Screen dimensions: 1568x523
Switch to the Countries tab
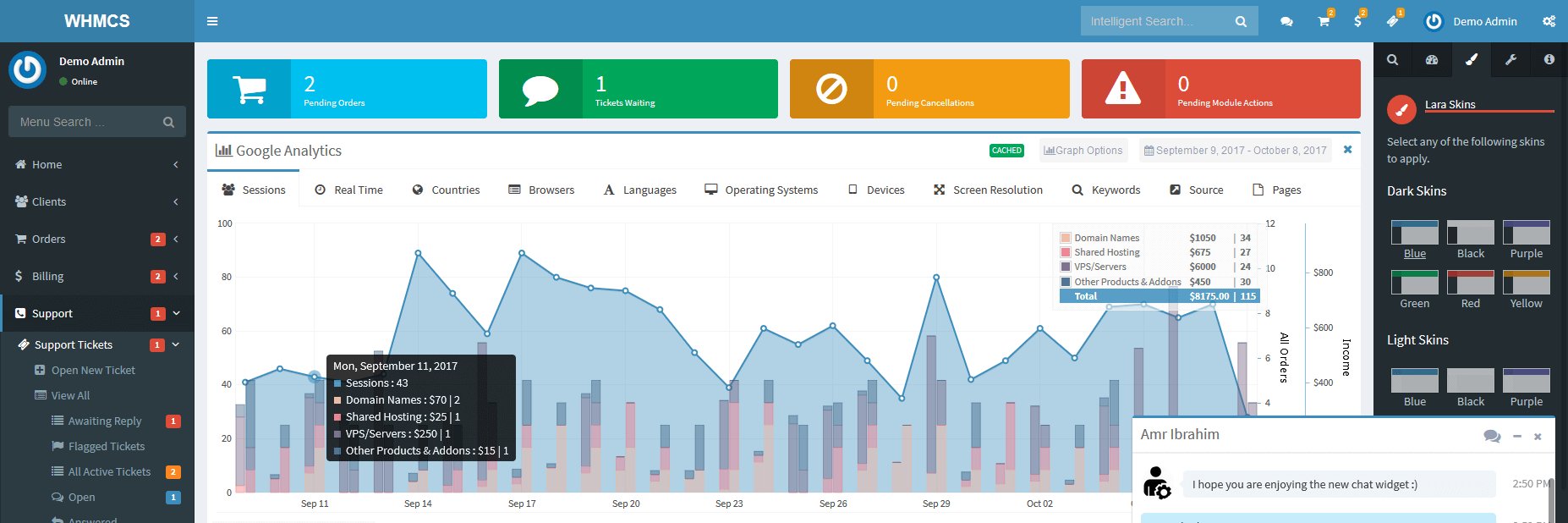[x=446, y=190]
